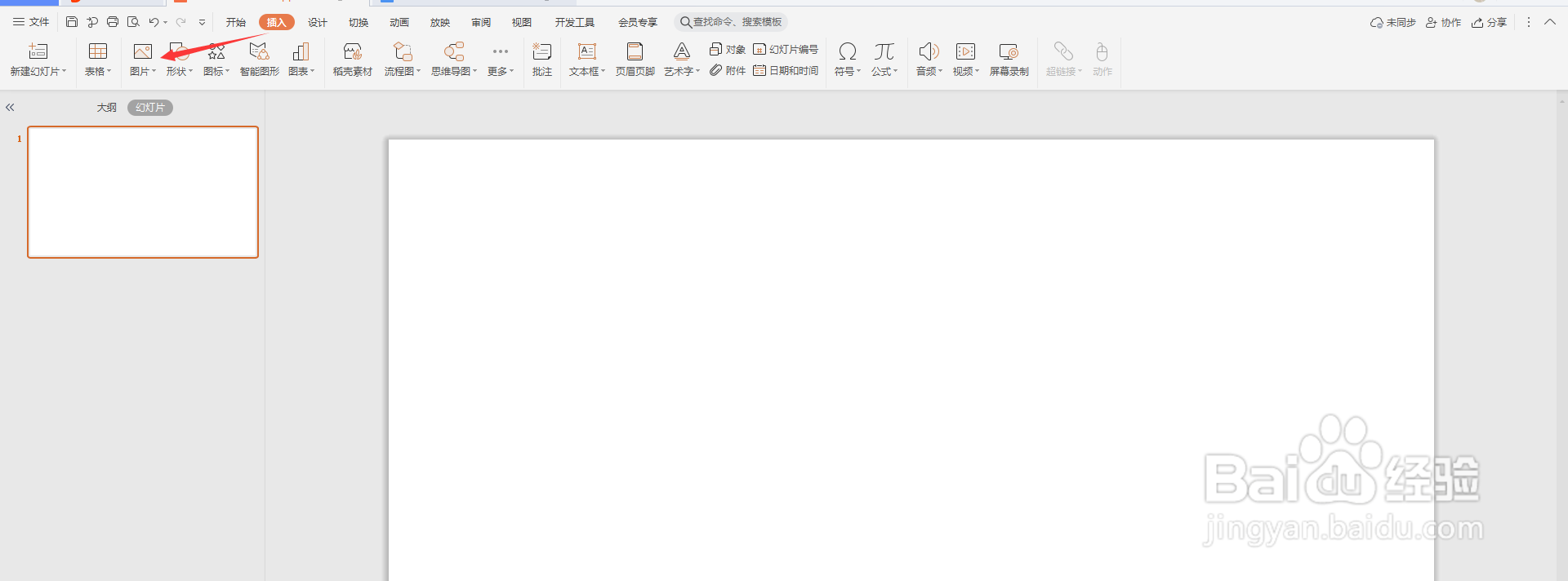Click the 幻灯片编号 slide number button
The image size is (1568, 581).
786,49
